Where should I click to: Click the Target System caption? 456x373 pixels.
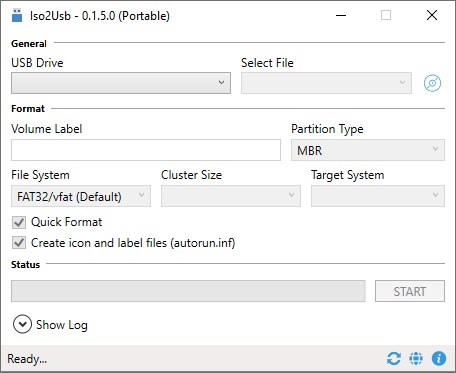(x=347, y=175)
